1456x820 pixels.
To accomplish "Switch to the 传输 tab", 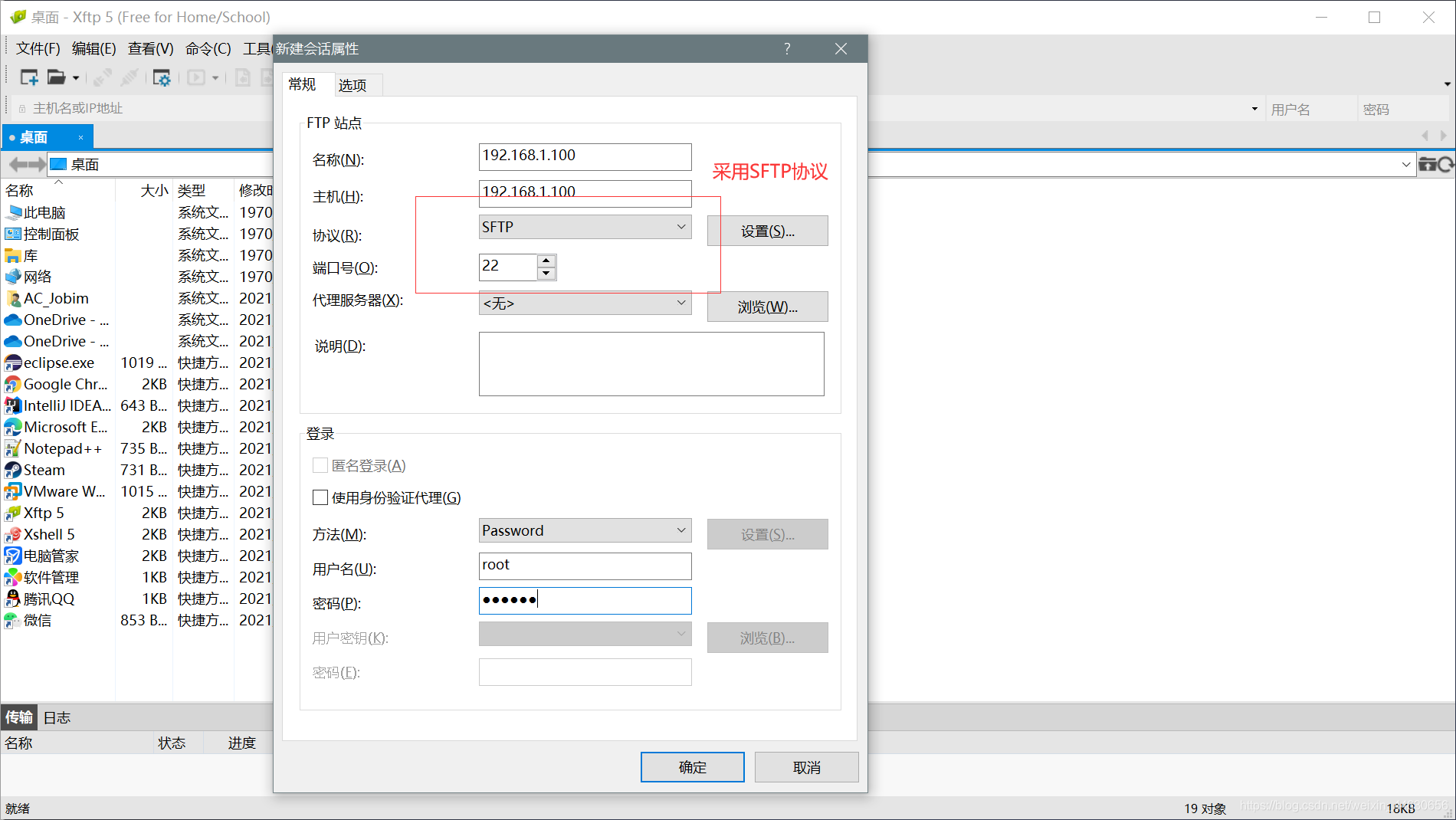I will click(19, 717).
